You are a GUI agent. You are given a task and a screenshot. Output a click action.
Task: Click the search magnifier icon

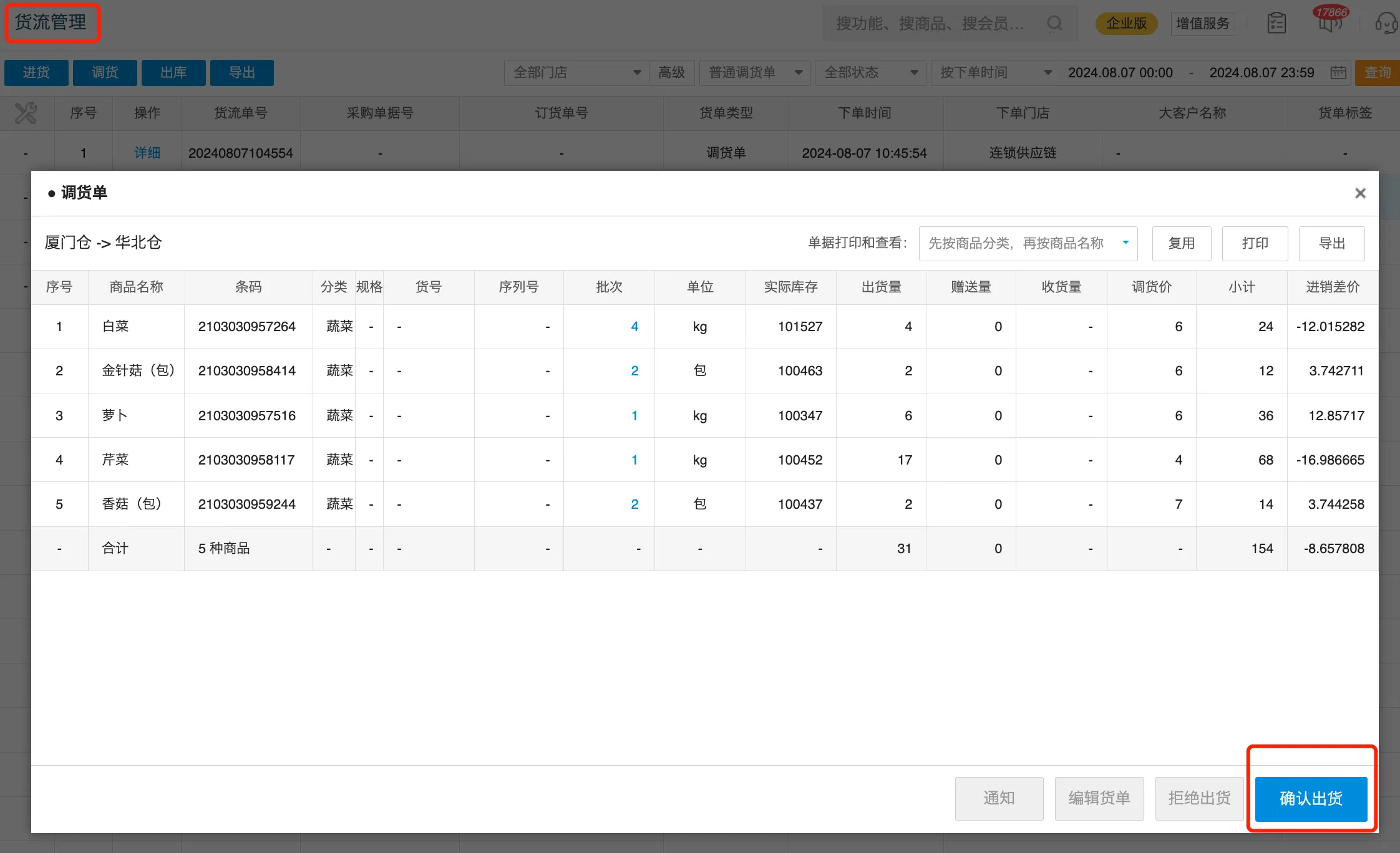1054,23
